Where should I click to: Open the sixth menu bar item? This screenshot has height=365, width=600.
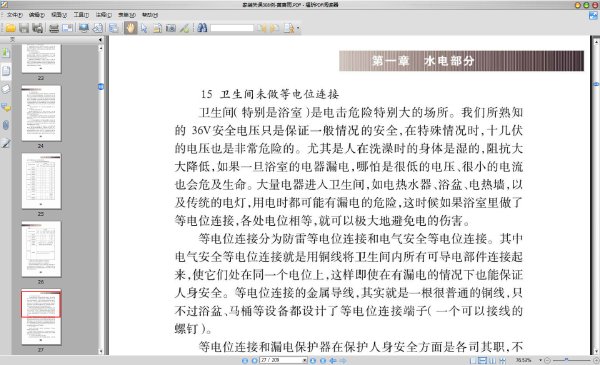pyautogui.click(x=127, y=15)
